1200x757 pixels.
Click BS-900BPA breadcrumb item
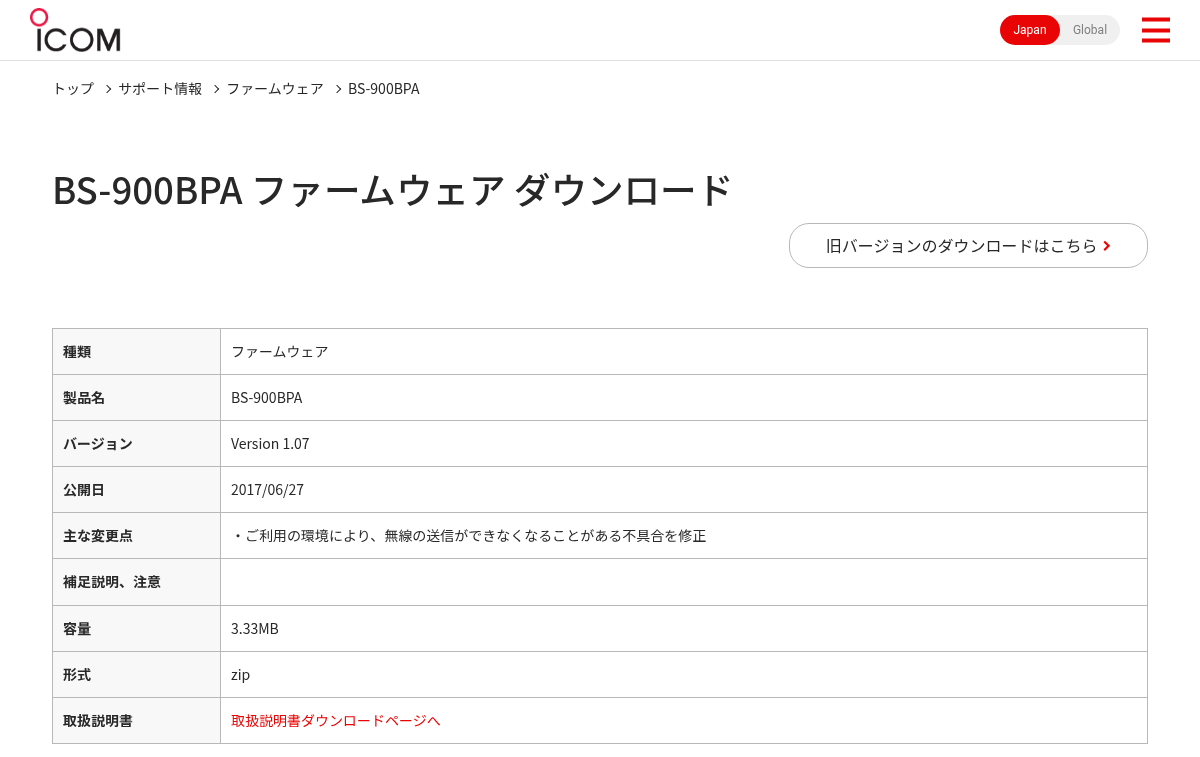point(384,88)
